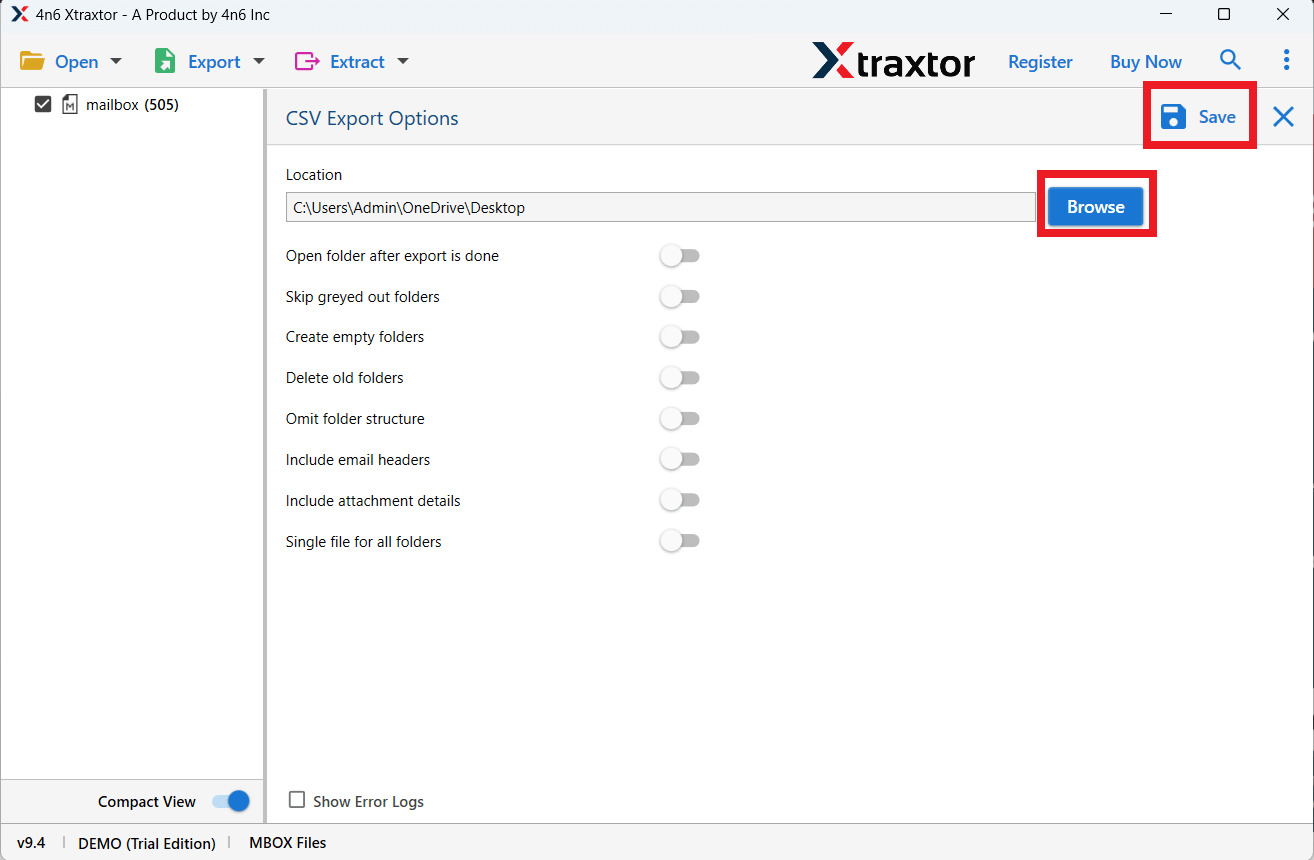Minimize the Xtraxtor window

pyautogui.click(x=1165, y=14)
